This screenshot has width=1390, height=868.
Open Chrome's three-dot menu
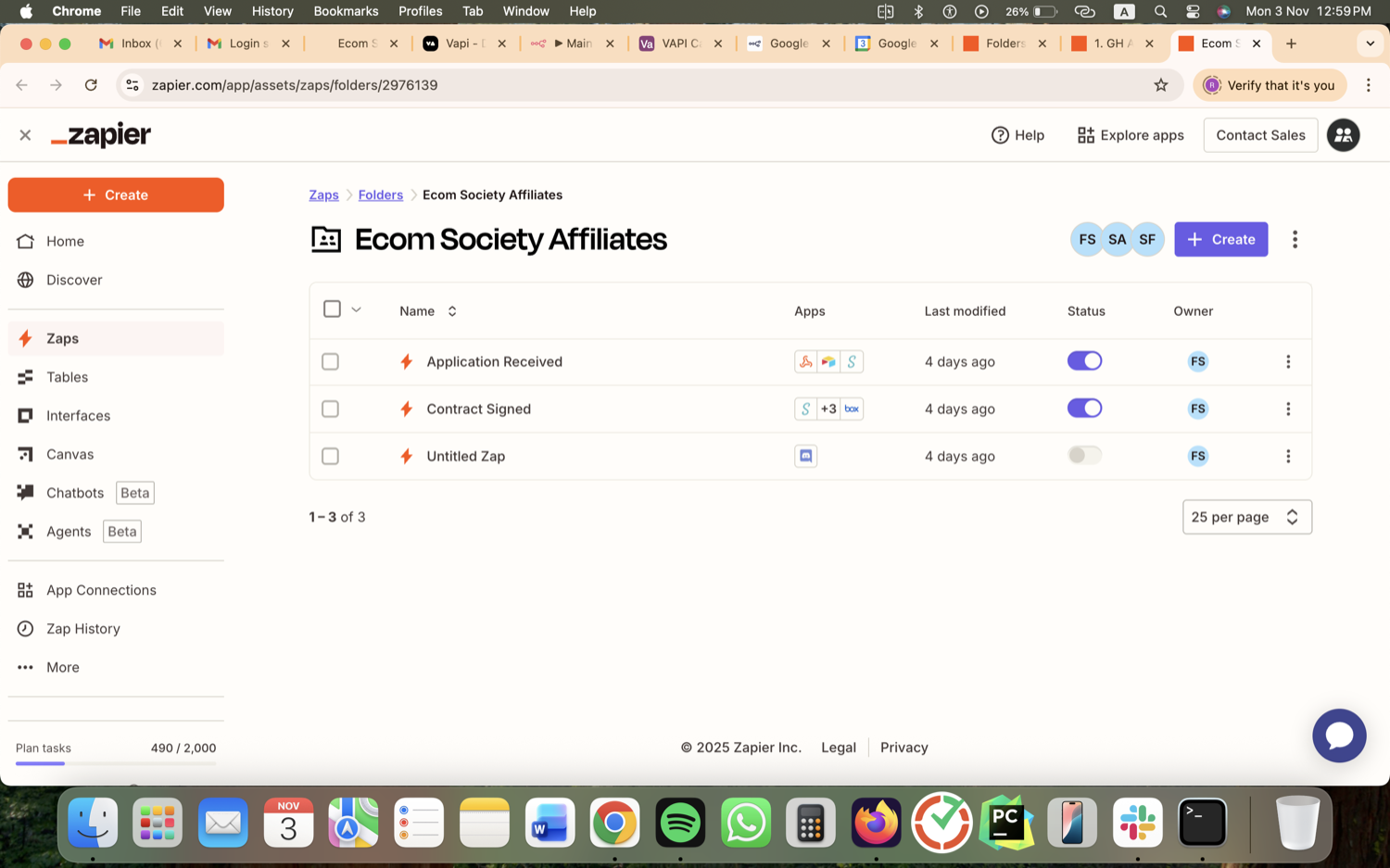coord(1369,85)
